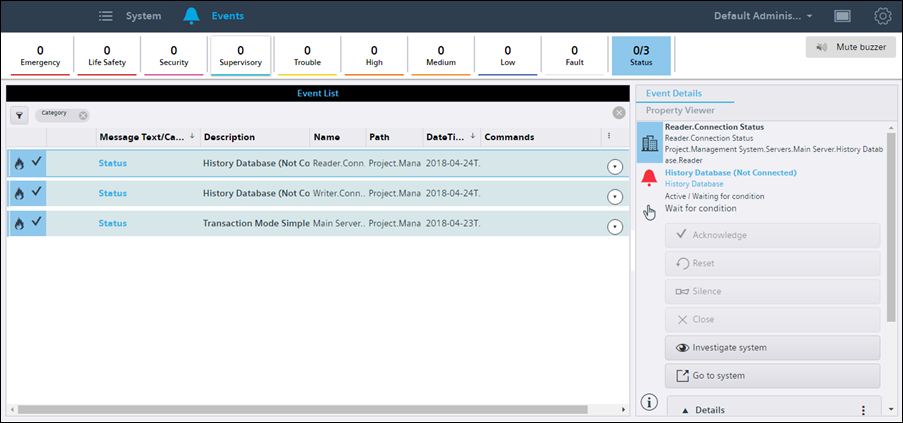903x423 pixels.
Task: Click the monitor icon beside the user name
Action: (842, 16)
